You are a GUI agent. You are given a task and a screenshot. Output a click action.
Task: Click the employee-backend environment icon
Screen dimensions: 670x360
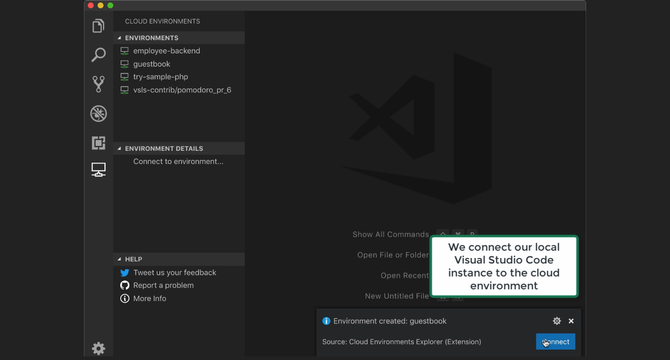(x=124, y=51)
